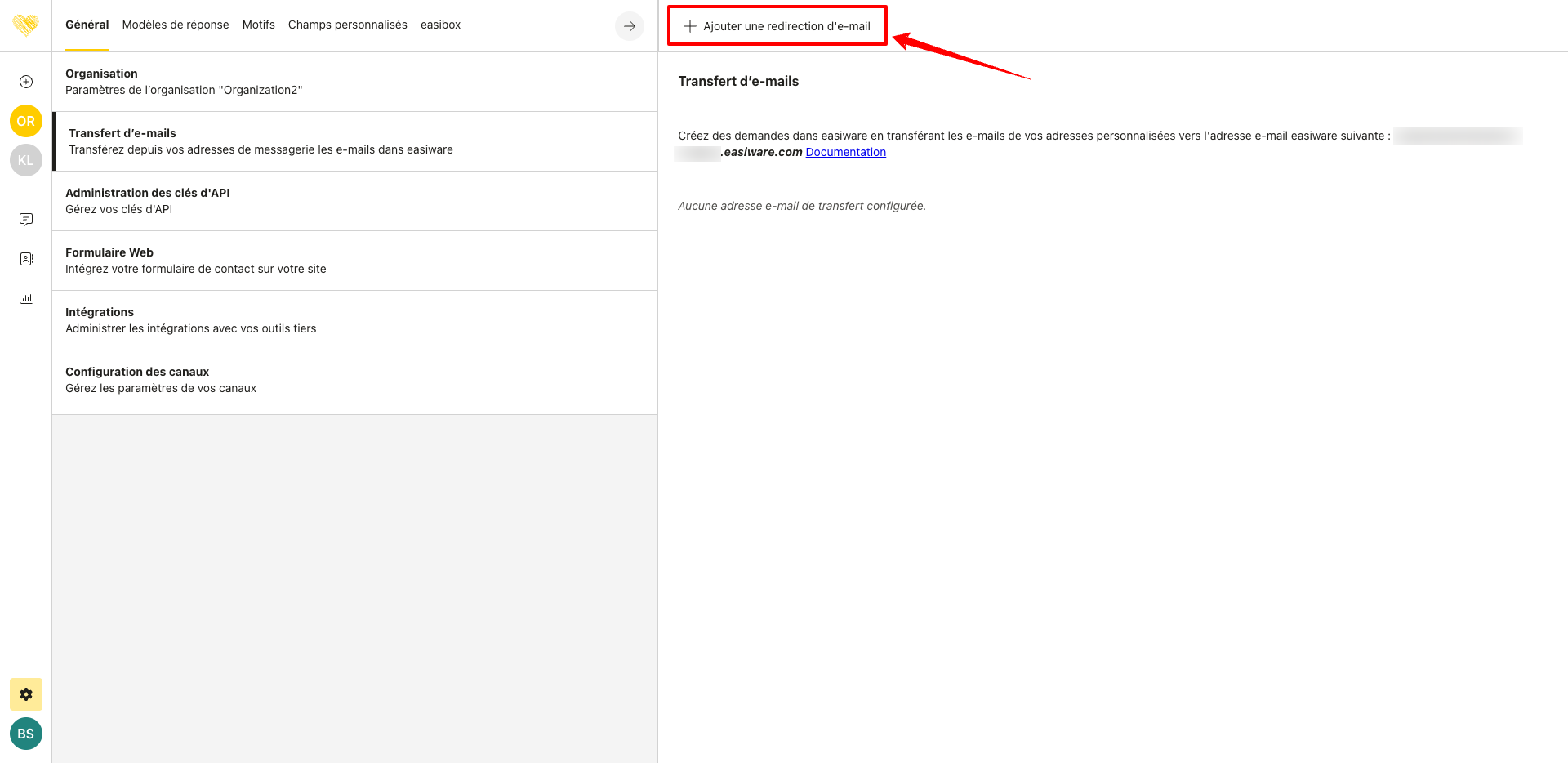Viewport: 1568px width, 763px height.
Task: Click the settings gear icon
Action: click(26, 694)
